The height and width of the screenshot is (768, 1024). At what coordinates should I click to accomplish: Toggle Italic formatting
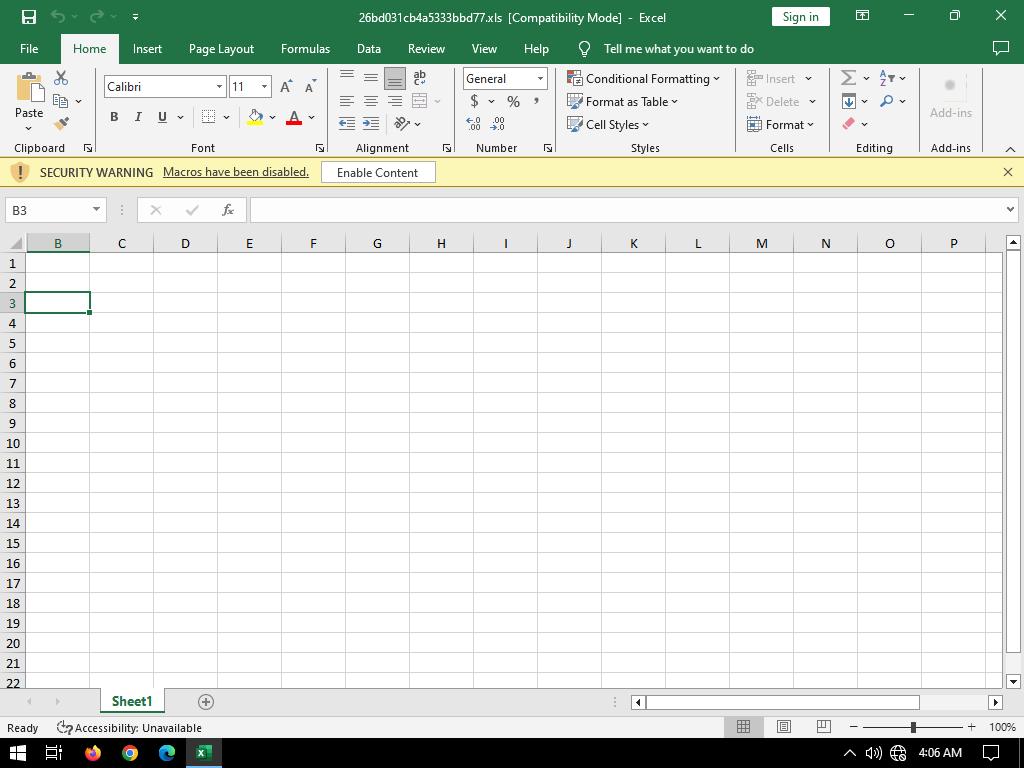tap(138, 117)
